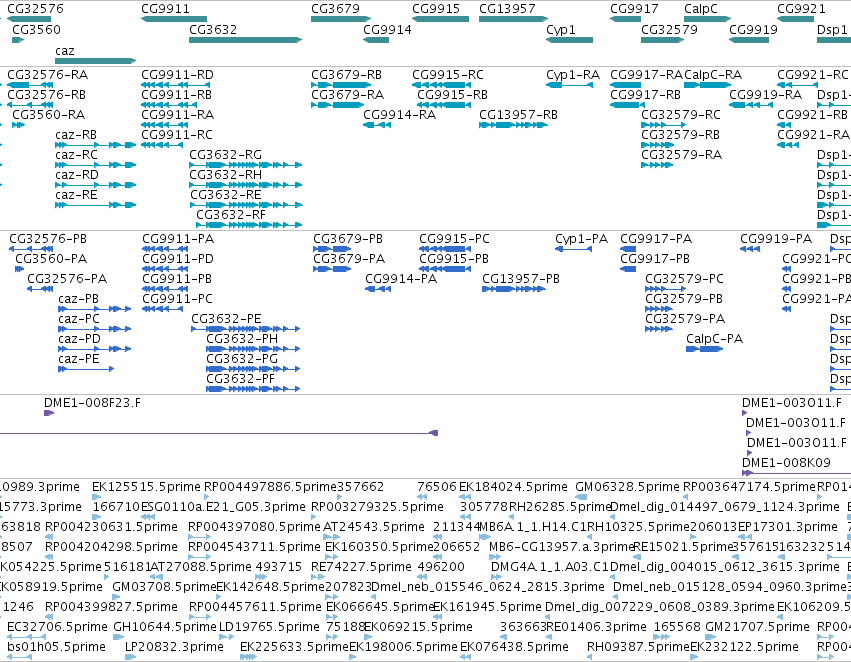The image size is (851, 662).
Task: Select the CG3632 gene label
Action: [213, 29]
